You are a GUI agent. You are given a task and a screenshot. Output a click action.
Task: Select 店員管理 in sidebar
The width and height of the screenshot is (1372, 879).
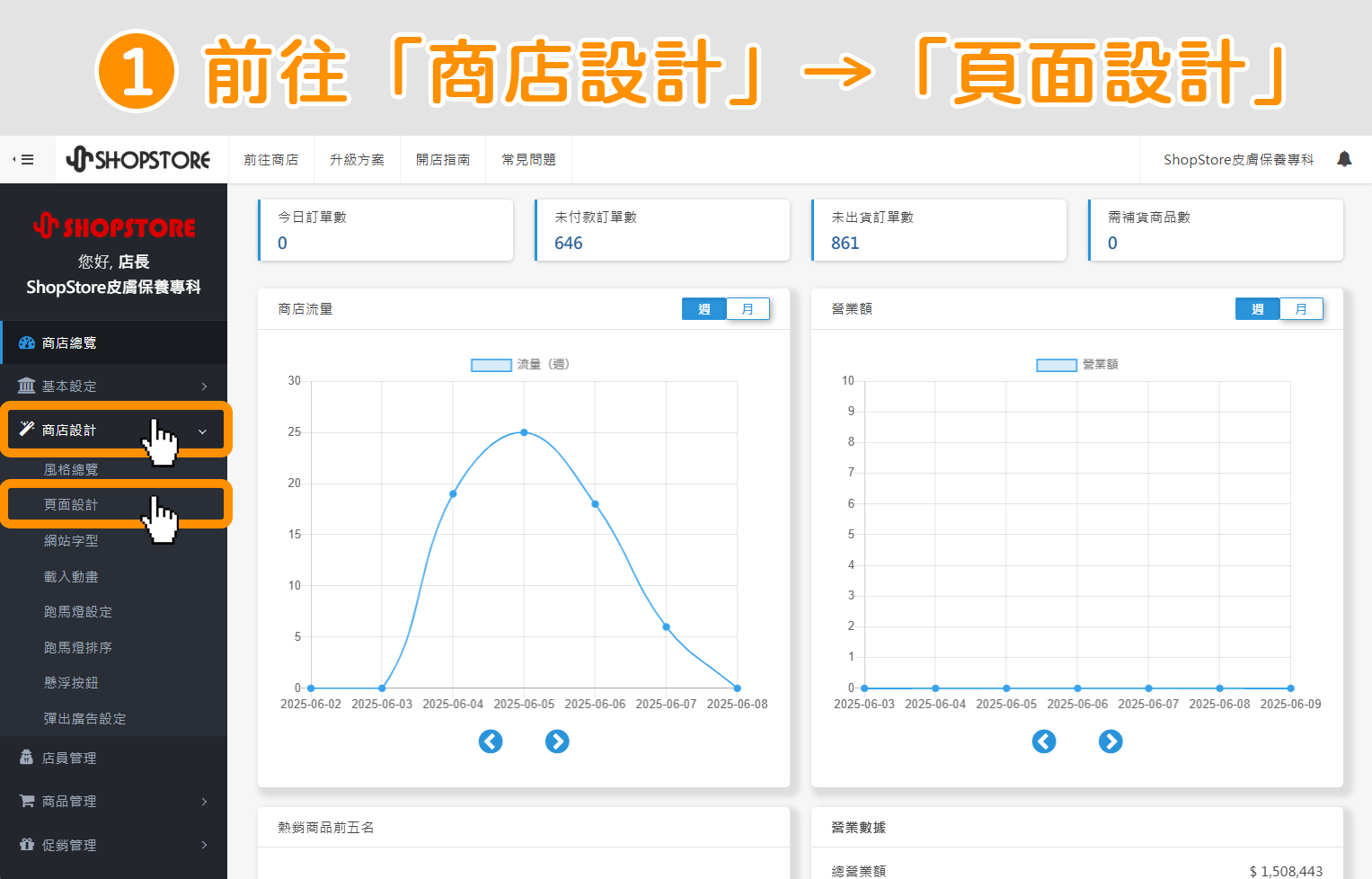[113, 758]
